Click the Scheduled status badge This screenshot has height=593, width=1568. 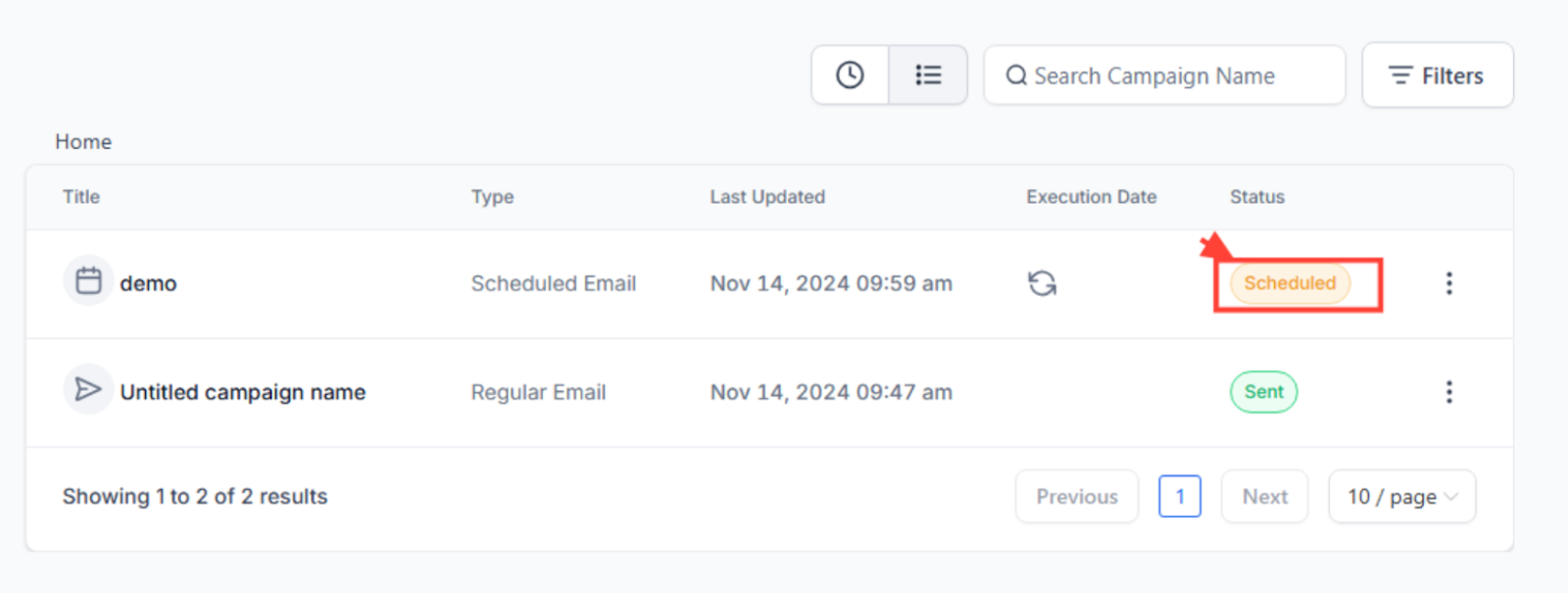pyautogui.click(x=1290, y=283)
